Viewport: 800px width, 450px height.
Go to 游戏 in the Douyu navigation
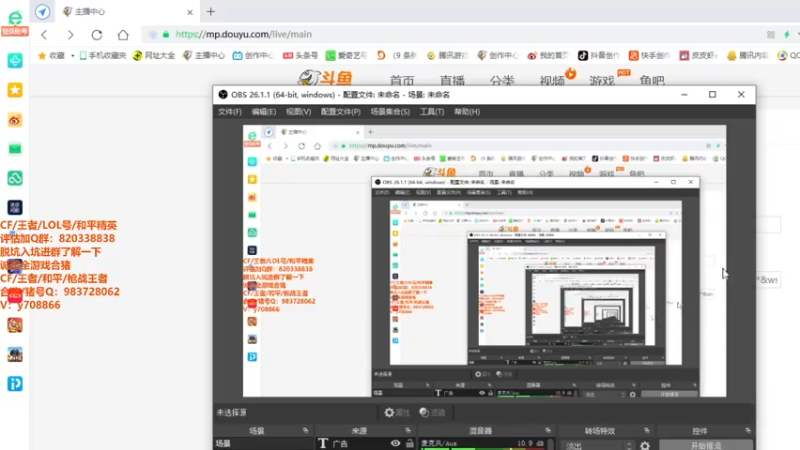pos(602,81)
